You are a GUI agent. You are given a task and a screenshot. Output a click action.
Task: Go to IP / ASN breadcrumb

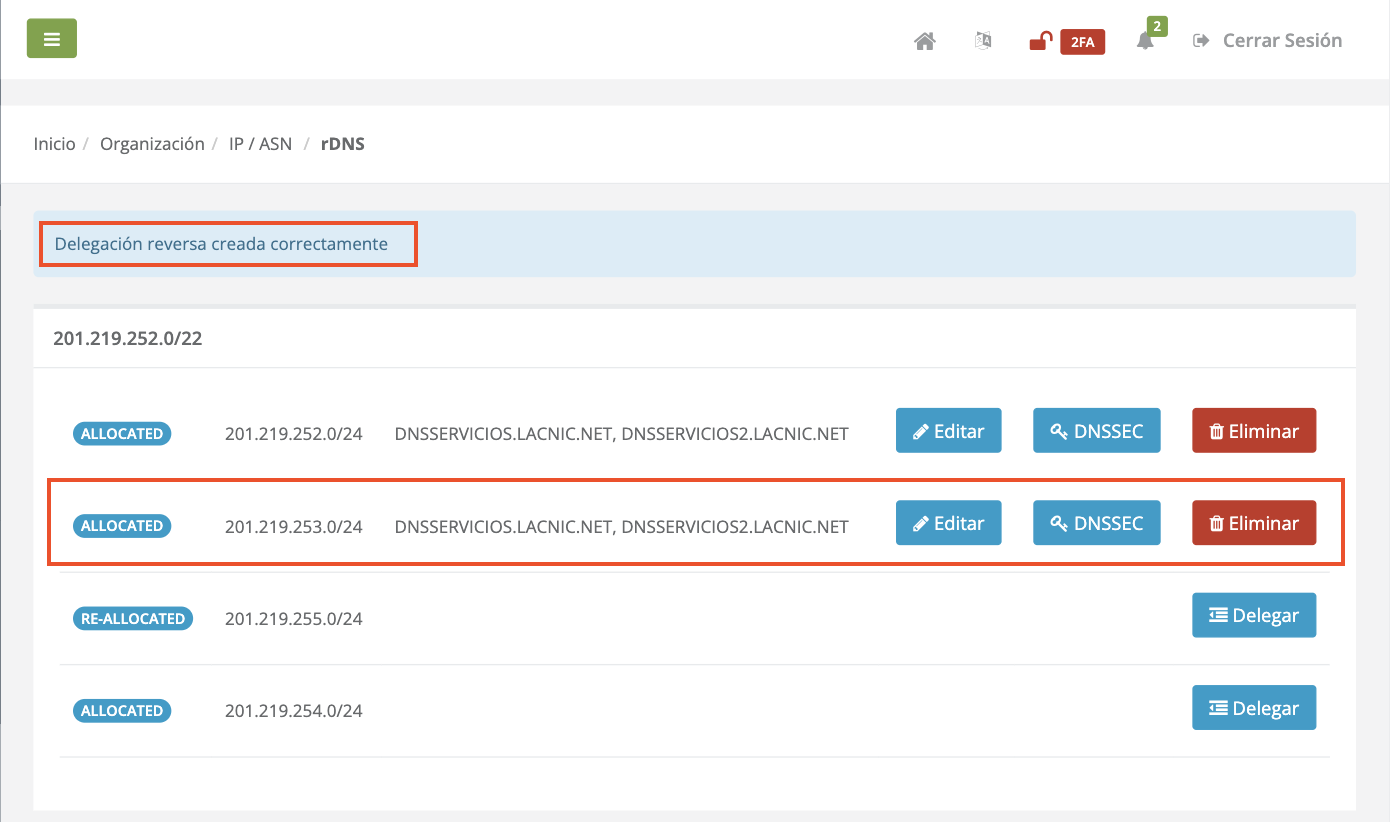click(x=260, y=144)
